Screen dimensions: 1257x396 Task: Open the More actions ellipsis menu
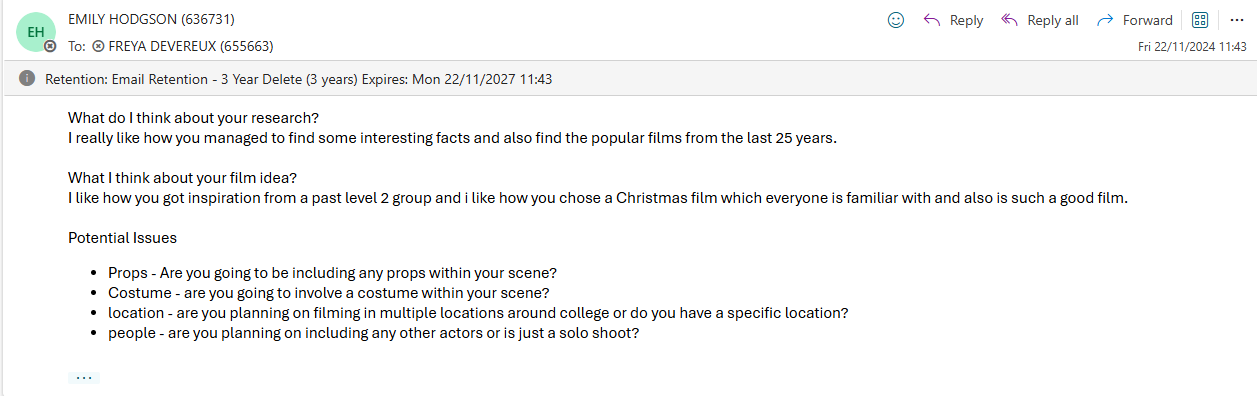pos(1237,20)
